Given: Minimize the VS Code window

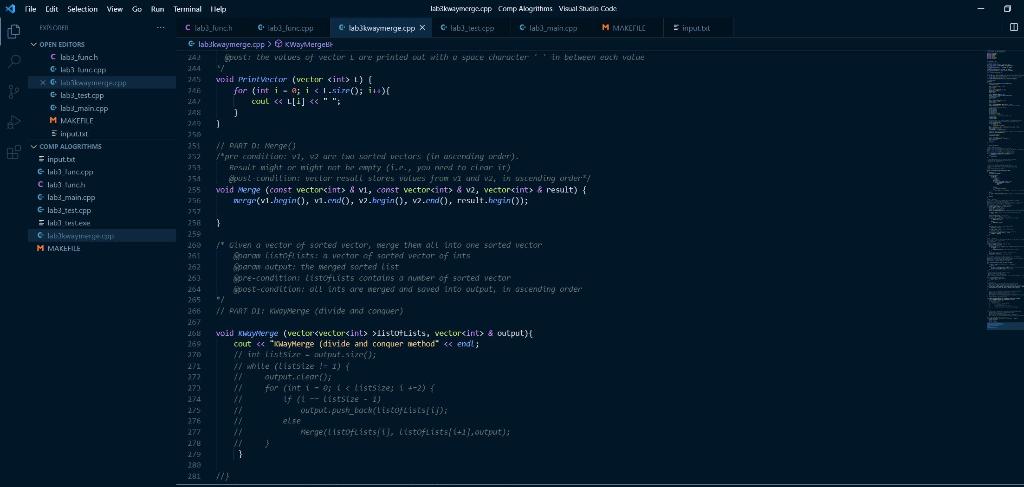Looking at the screenshot, I should (x=980, y=8).
